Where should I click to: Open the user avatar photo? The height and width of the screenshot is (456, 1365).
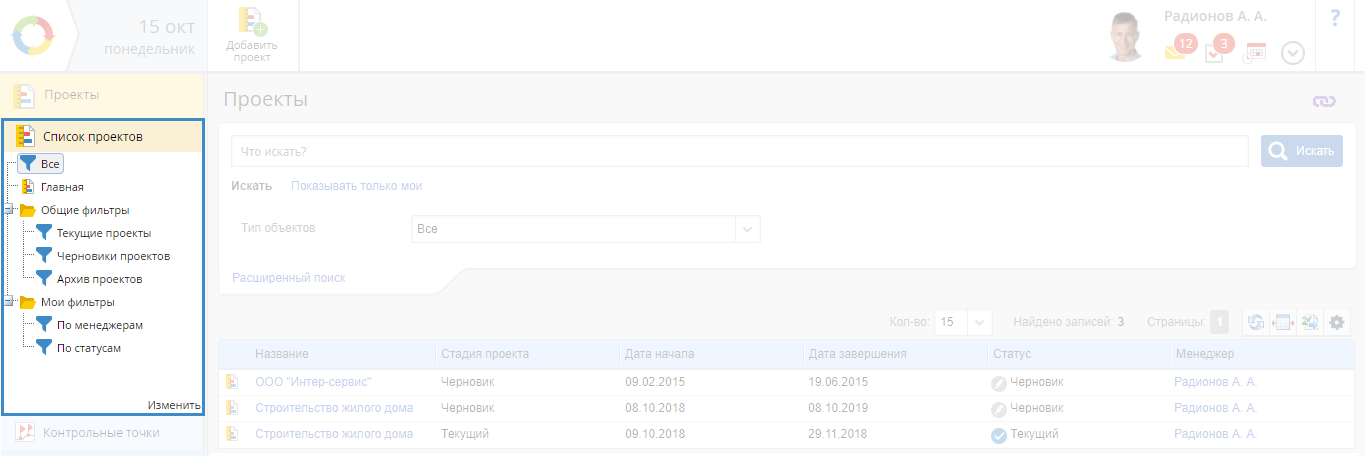1127,36
